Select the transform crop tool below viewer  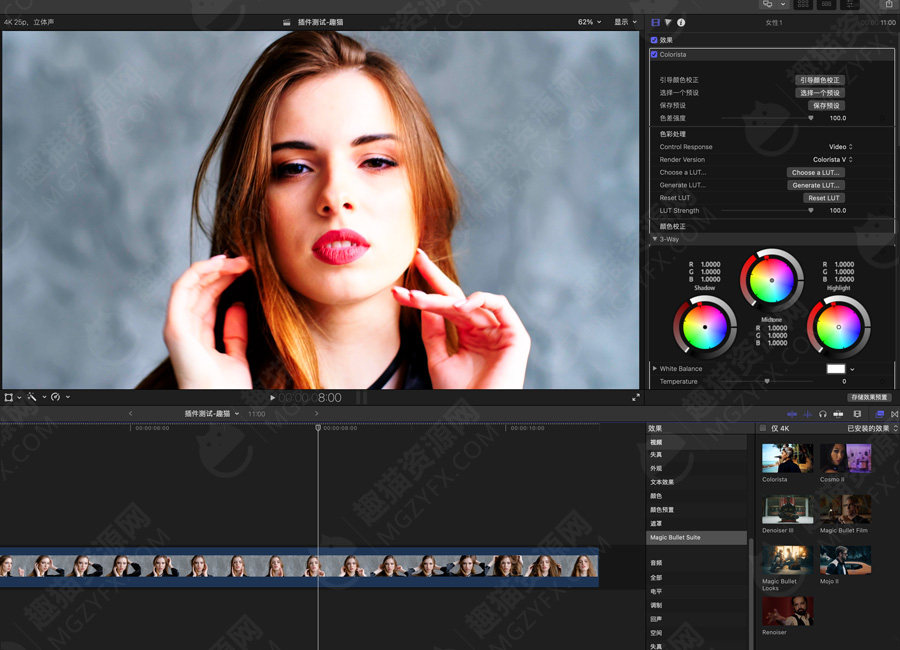[9, 397]
